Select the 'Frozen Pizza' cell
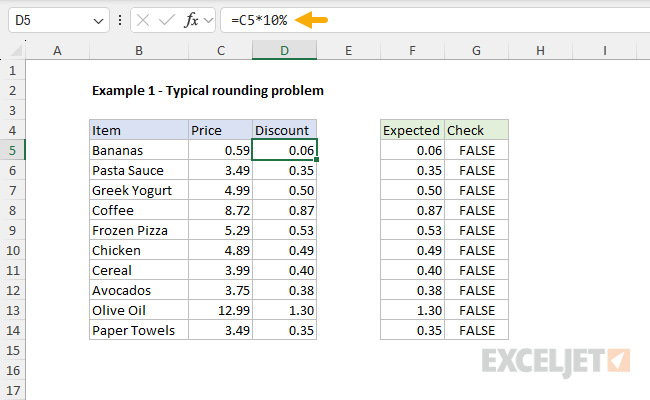The width and height of the screenshot is (650, 400). tap(139, 230)
